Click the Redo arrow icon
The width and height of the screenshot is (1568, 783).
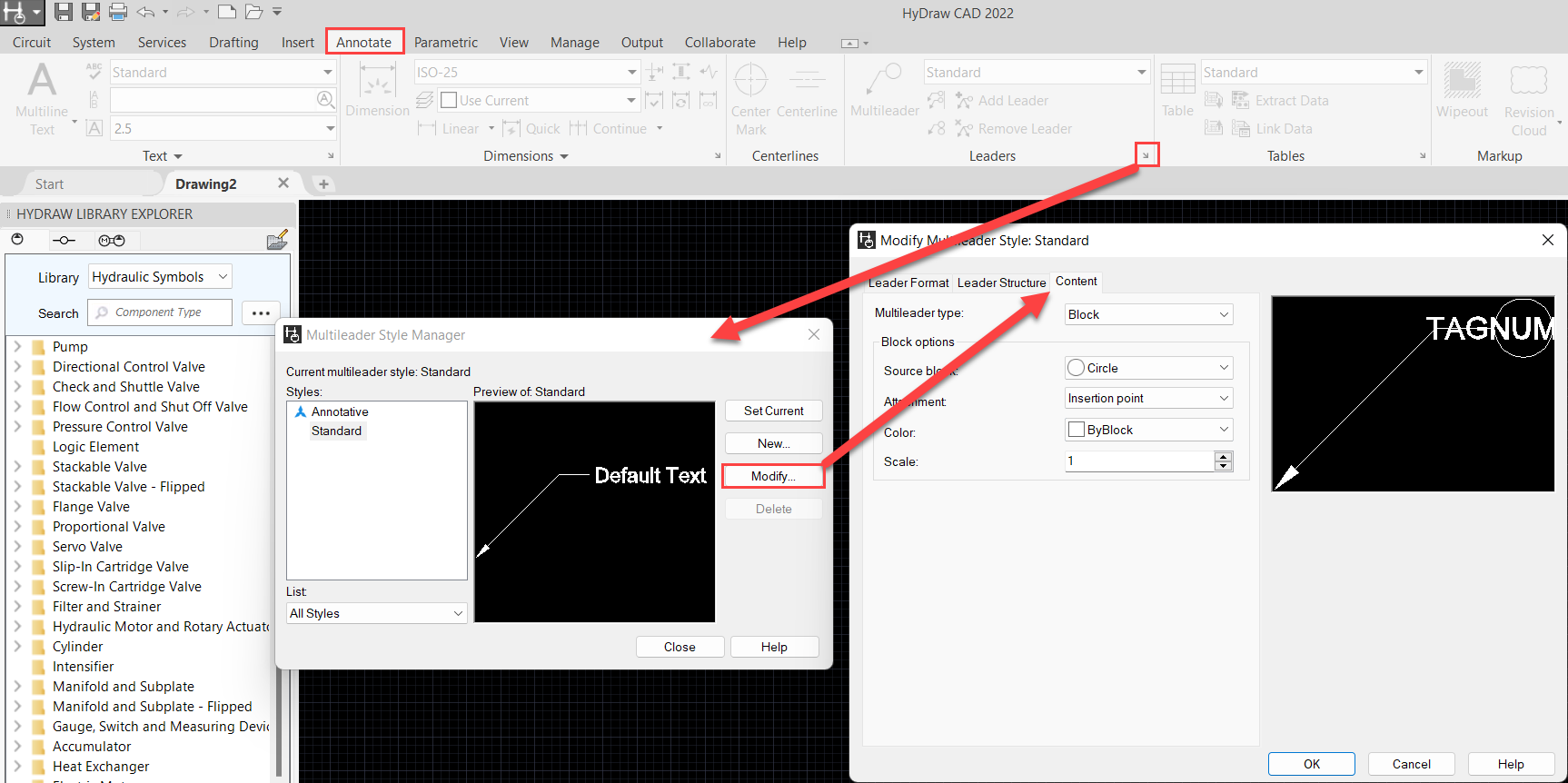tap(185, 12)
